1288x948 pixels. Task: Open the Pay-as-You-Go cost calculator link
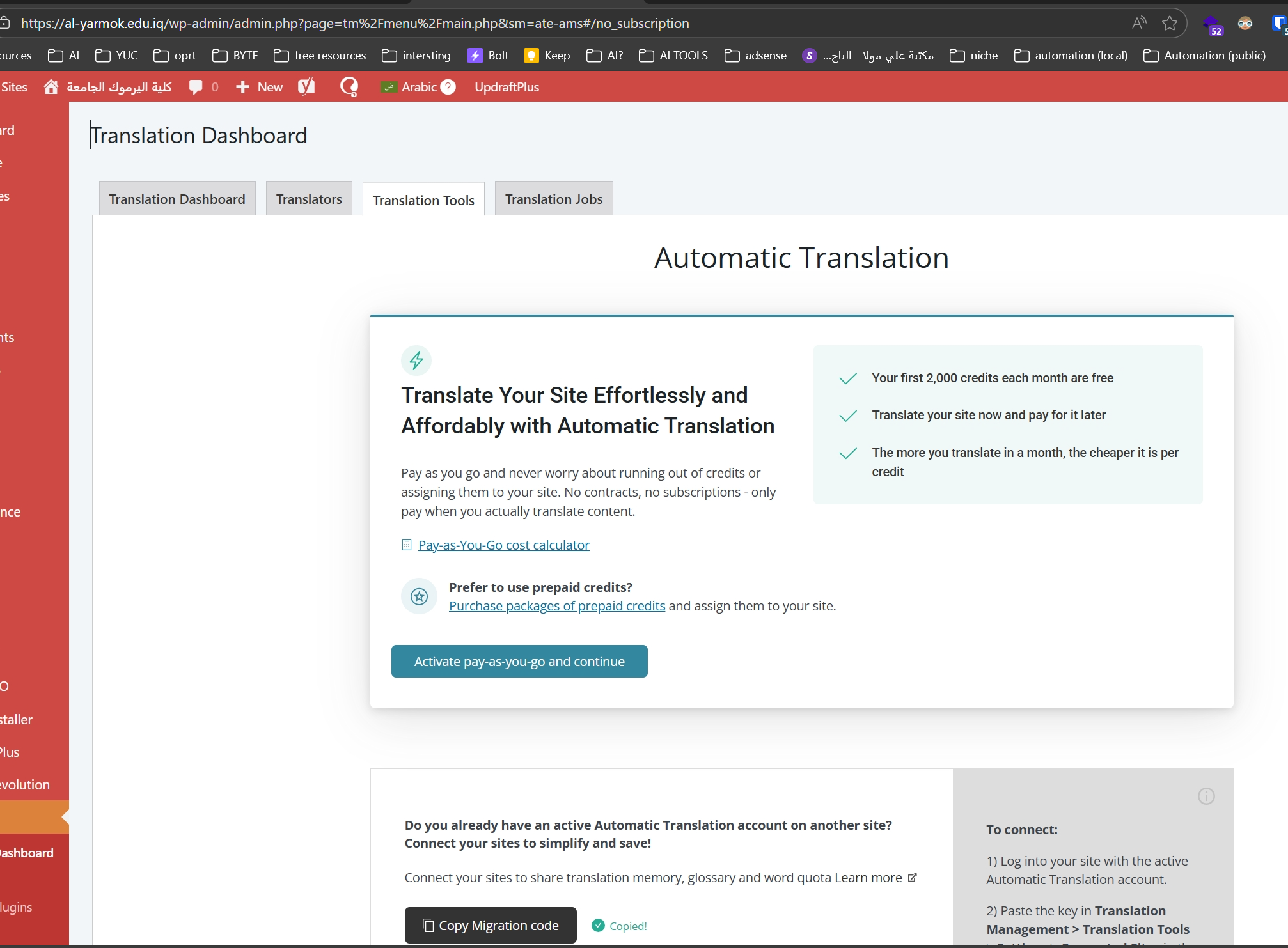503,545
